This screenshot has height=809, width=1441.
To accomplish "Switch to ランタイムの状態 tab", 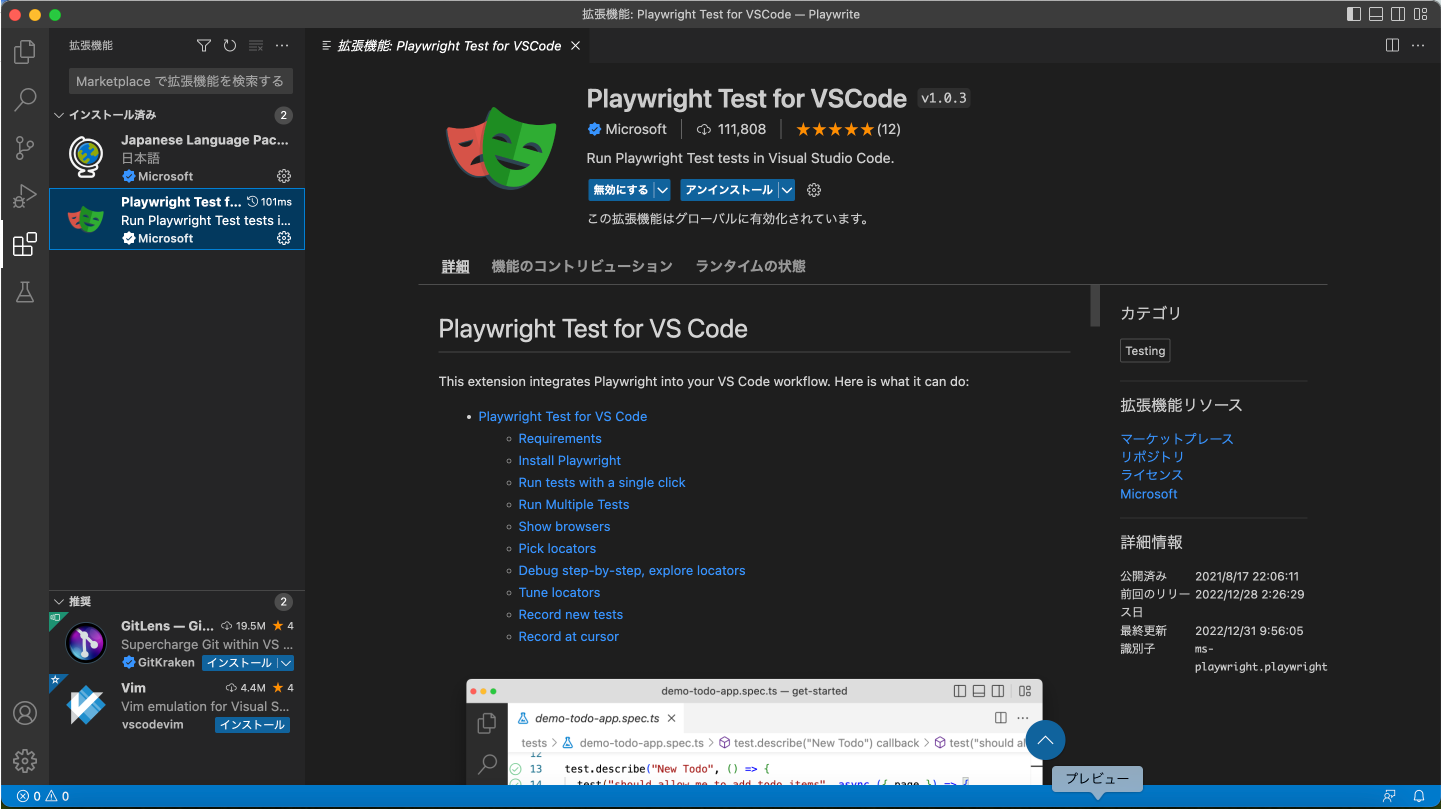I will [751, 267].
